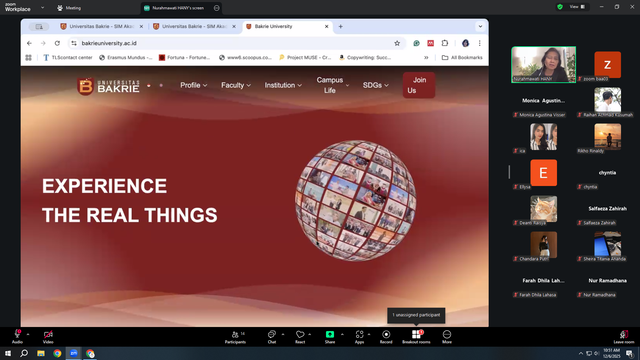Viewport: 640px width, 360px height.
Task: Open the Fortuna bookmark
Action: tap(184, 58)
